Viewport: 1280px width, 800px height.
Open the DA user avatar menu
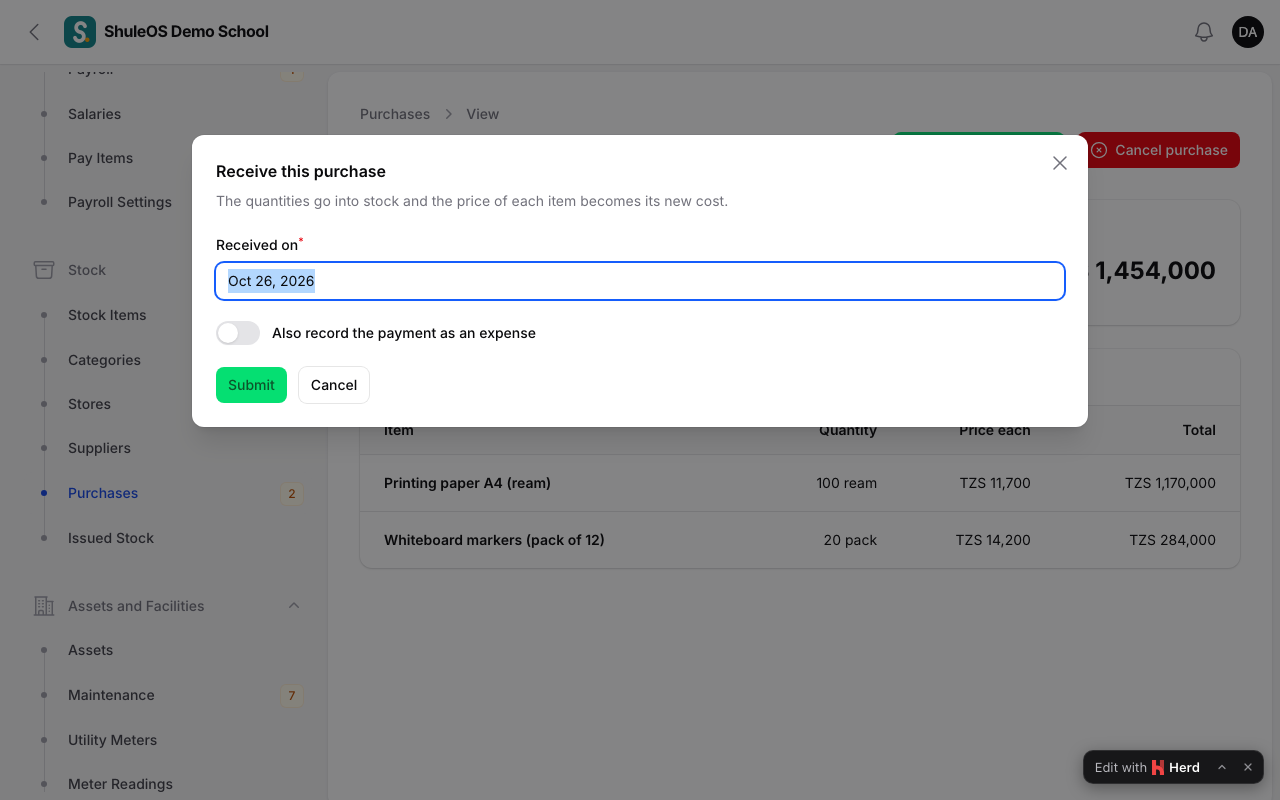click(x=1248, y=32)
